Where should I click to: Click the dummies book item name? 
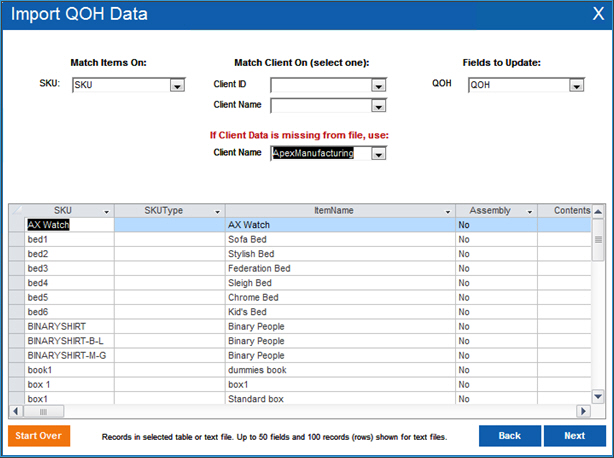257,370
